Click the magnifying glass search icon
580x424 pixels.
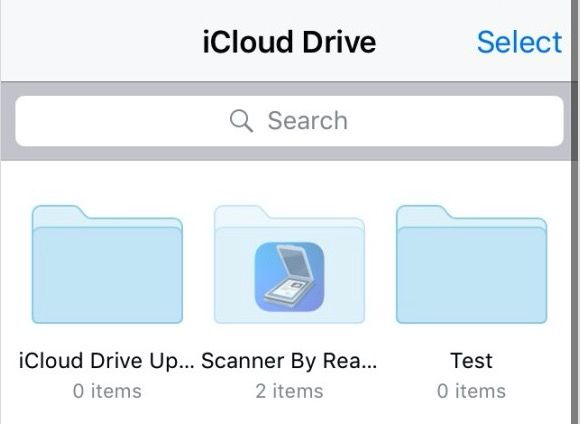241,121
